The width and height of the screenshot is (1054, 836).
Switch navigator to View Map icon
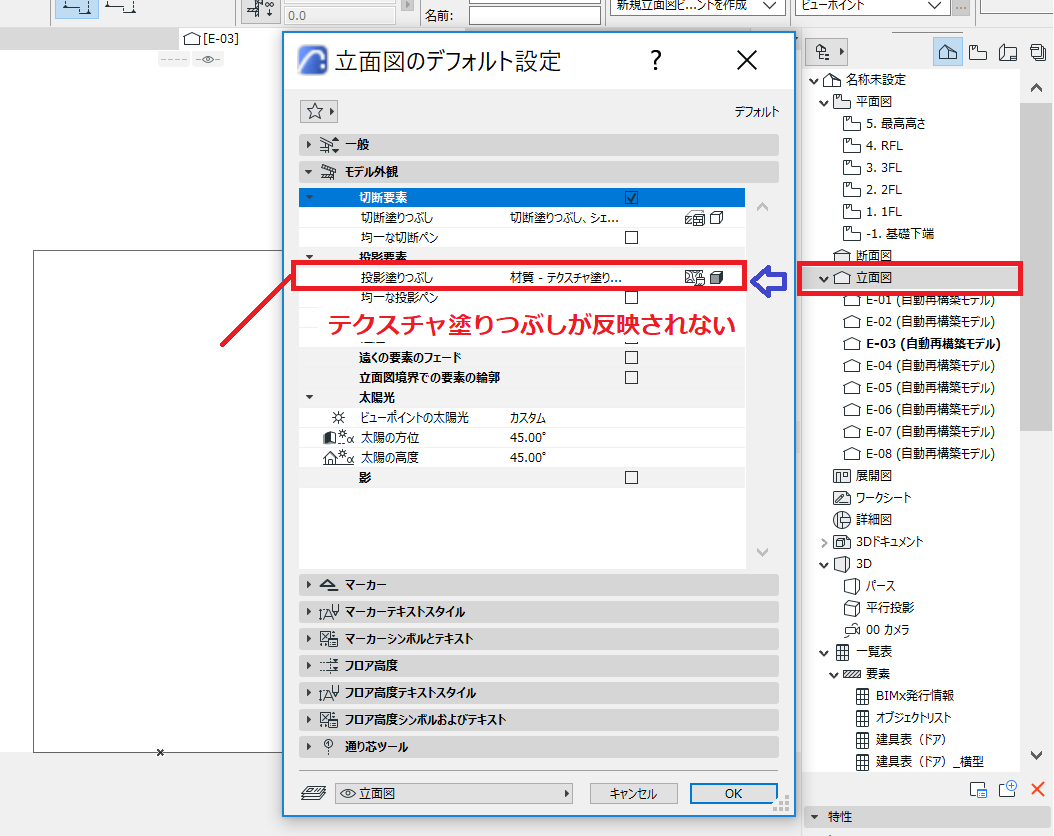point(978,52)
